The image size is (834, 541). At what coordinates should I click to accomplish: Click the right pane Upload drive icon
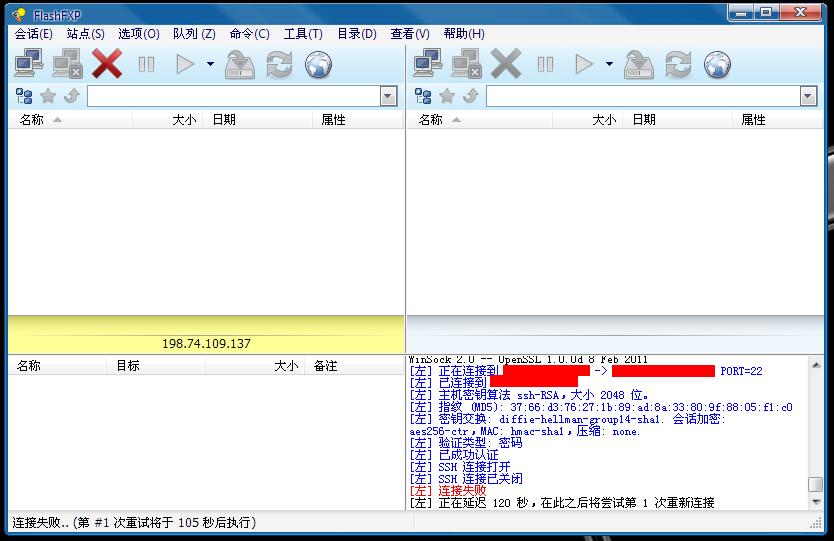click(639, 64)
